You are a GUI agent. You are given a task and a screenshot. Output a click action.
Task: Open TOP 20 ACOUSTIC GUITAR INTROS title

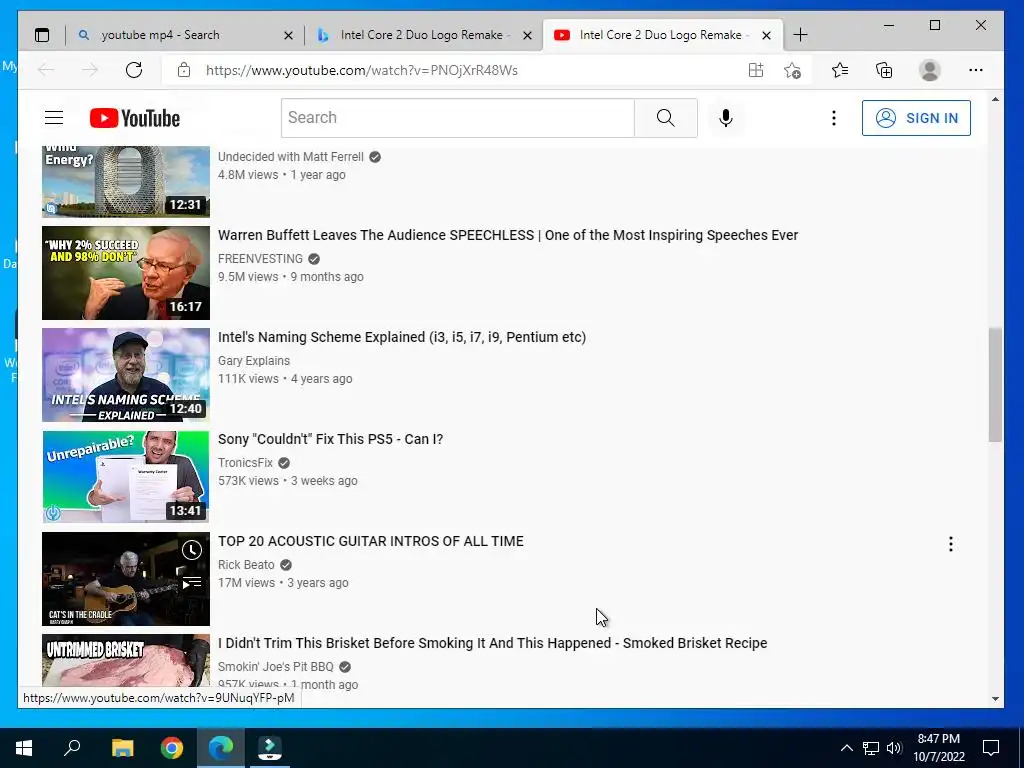click(x=371, y=541)
